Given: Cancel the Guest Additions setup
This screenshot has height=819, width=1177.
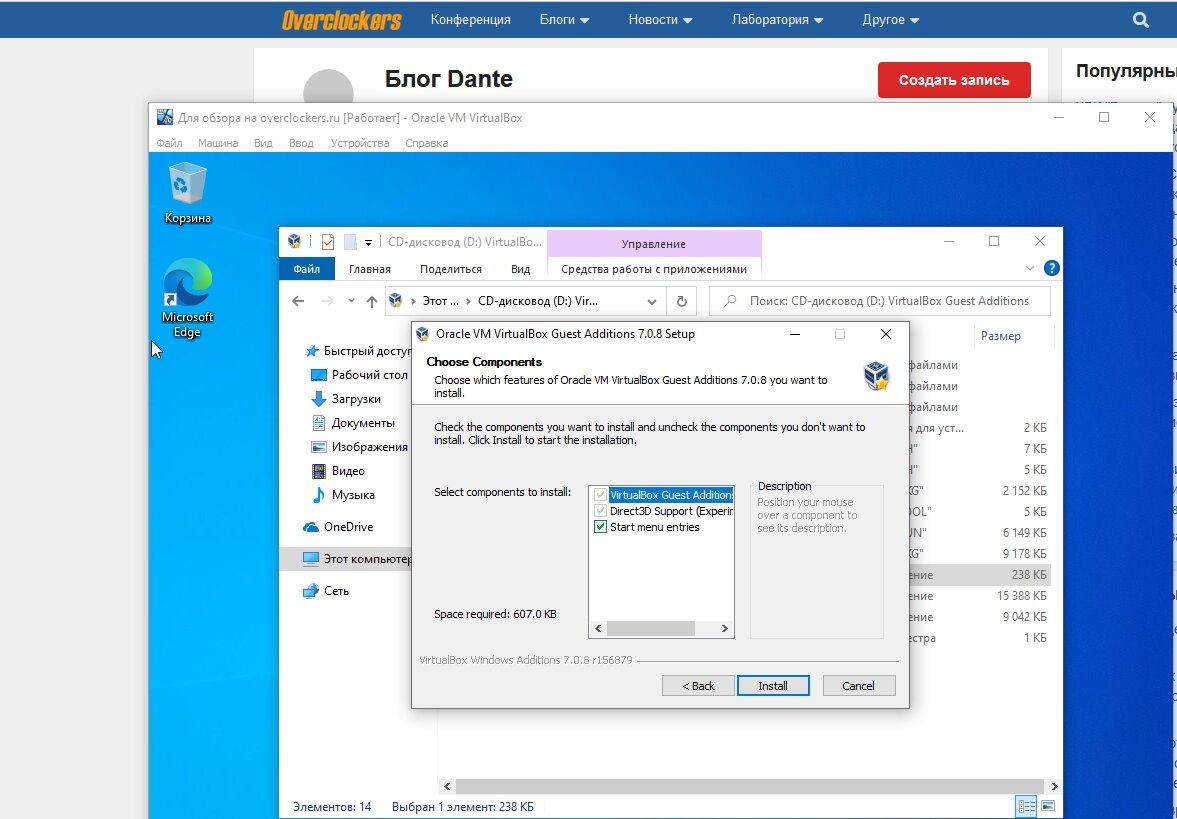Looking at the screenshot, I should click(859, 685).
